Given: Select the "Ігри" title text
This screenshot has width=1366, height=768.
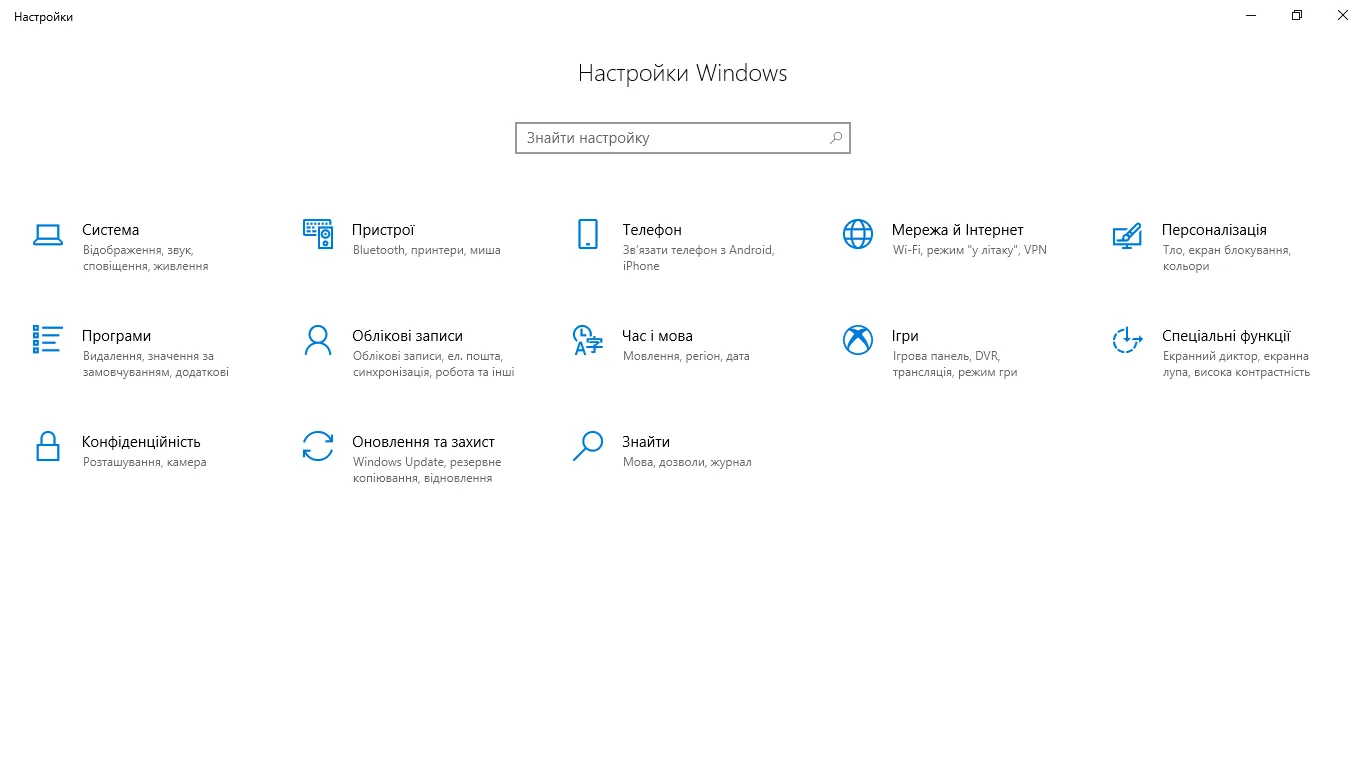Looking at the screenshot, I should (x=905, y=336).
